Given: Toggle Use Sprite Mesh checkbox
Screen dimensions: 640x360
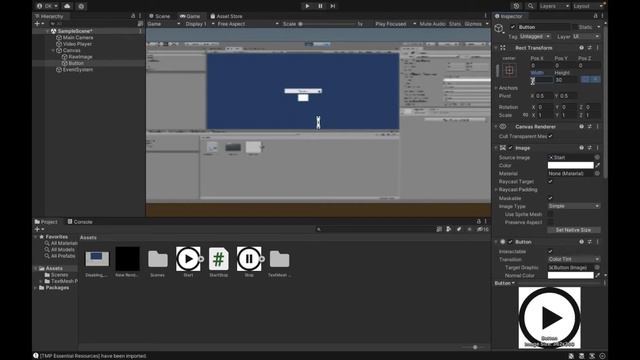Looking at the screenshot, I should (550, 214).
